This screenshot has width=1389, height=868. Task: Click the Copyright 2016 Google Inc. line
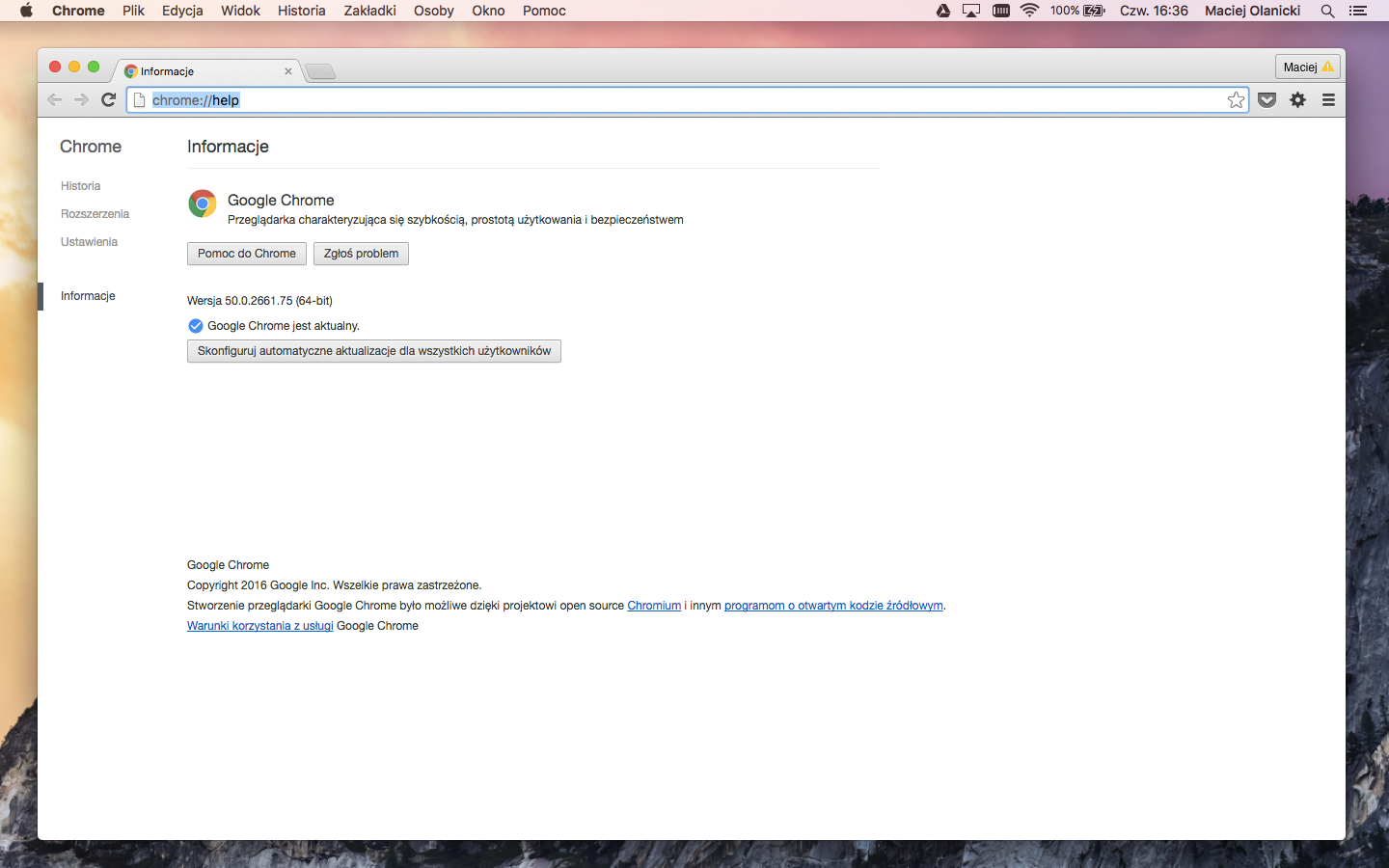334,585
